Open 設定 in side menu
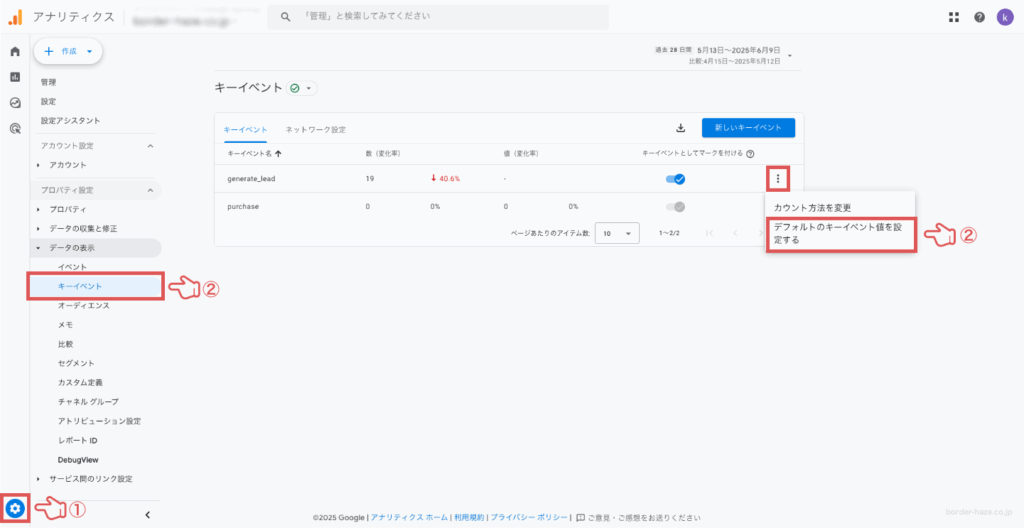This screenshot has height=528, width=1024. pos(48,101)
